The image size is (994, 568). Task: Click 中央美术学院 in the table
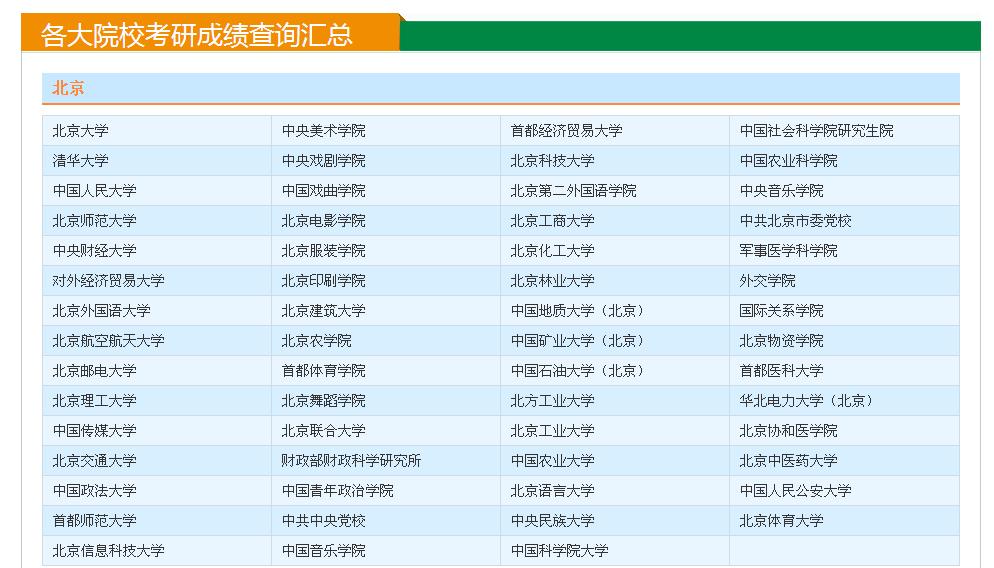323,131
